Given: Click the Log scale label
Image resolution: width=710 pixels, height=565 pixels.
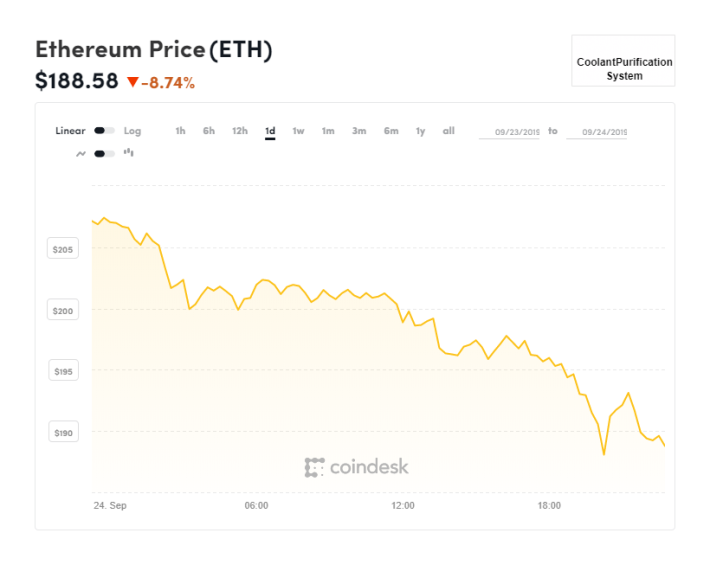Looking at the screenshot, I should point(132,131).
